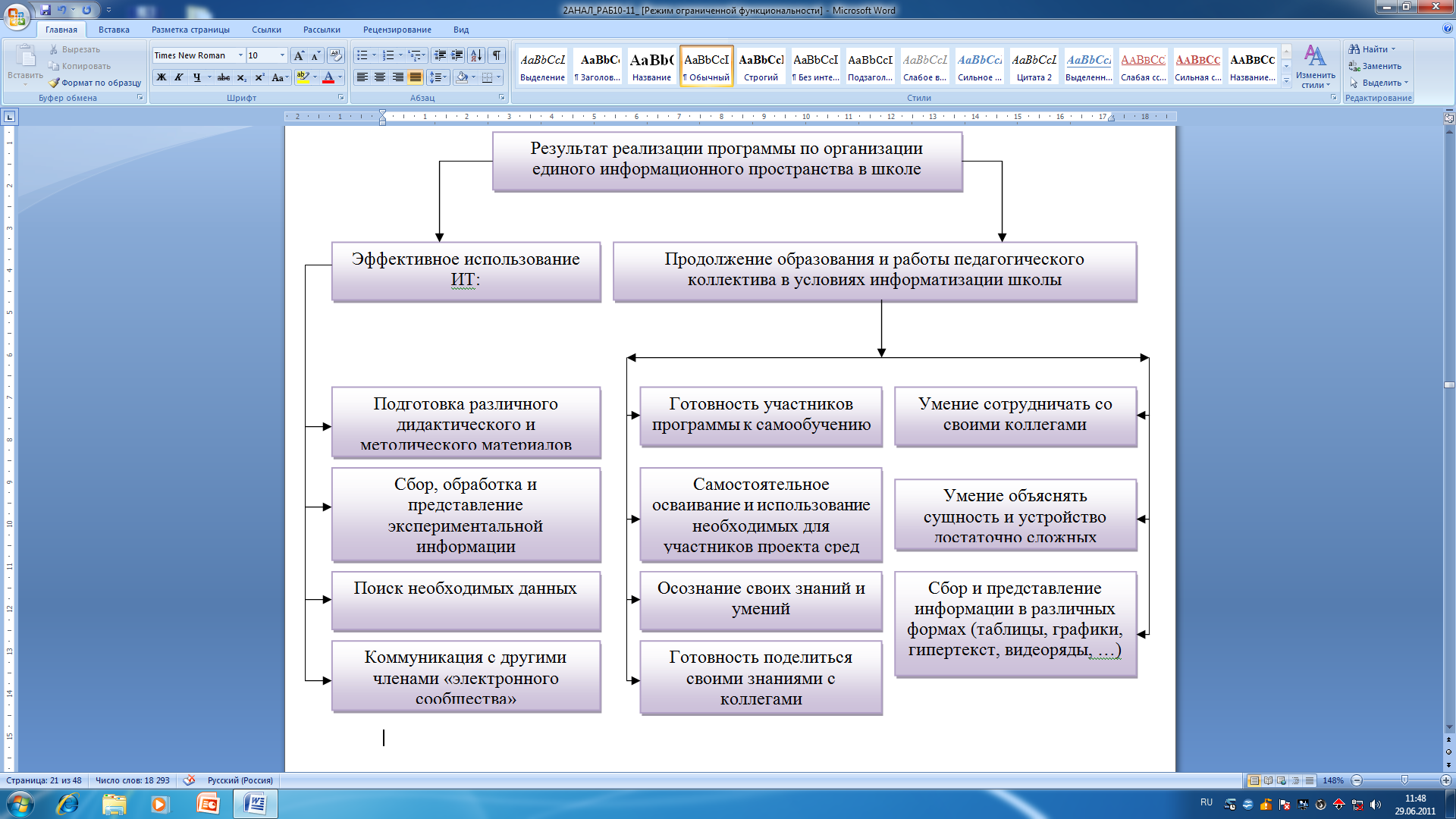Viewport: 1456px width, 819px height.
Task: Click the spell check status icon
Action: point(189,780)
